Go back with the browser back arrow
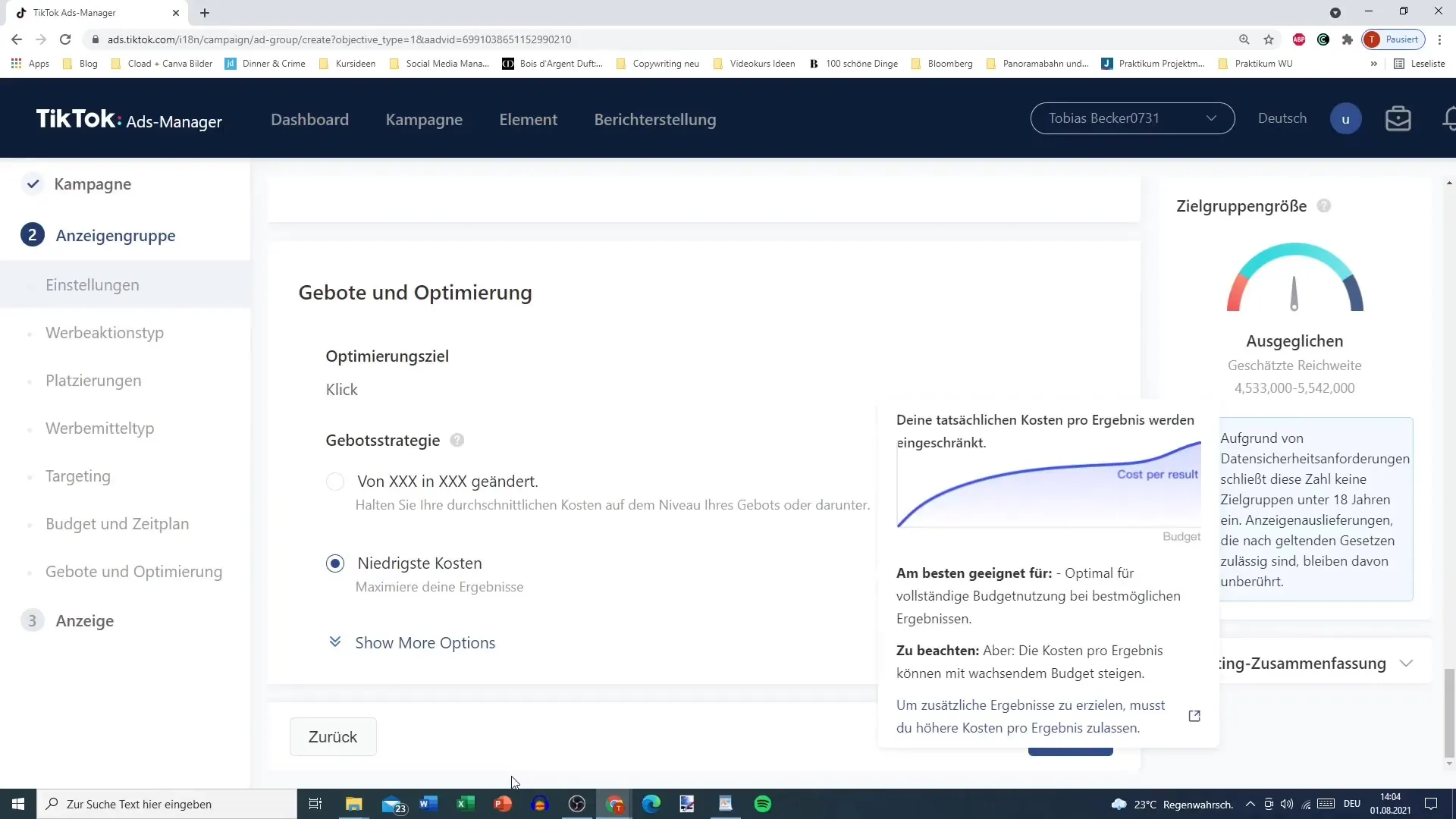The image size is (1456, 819). [x=17, y=39]
